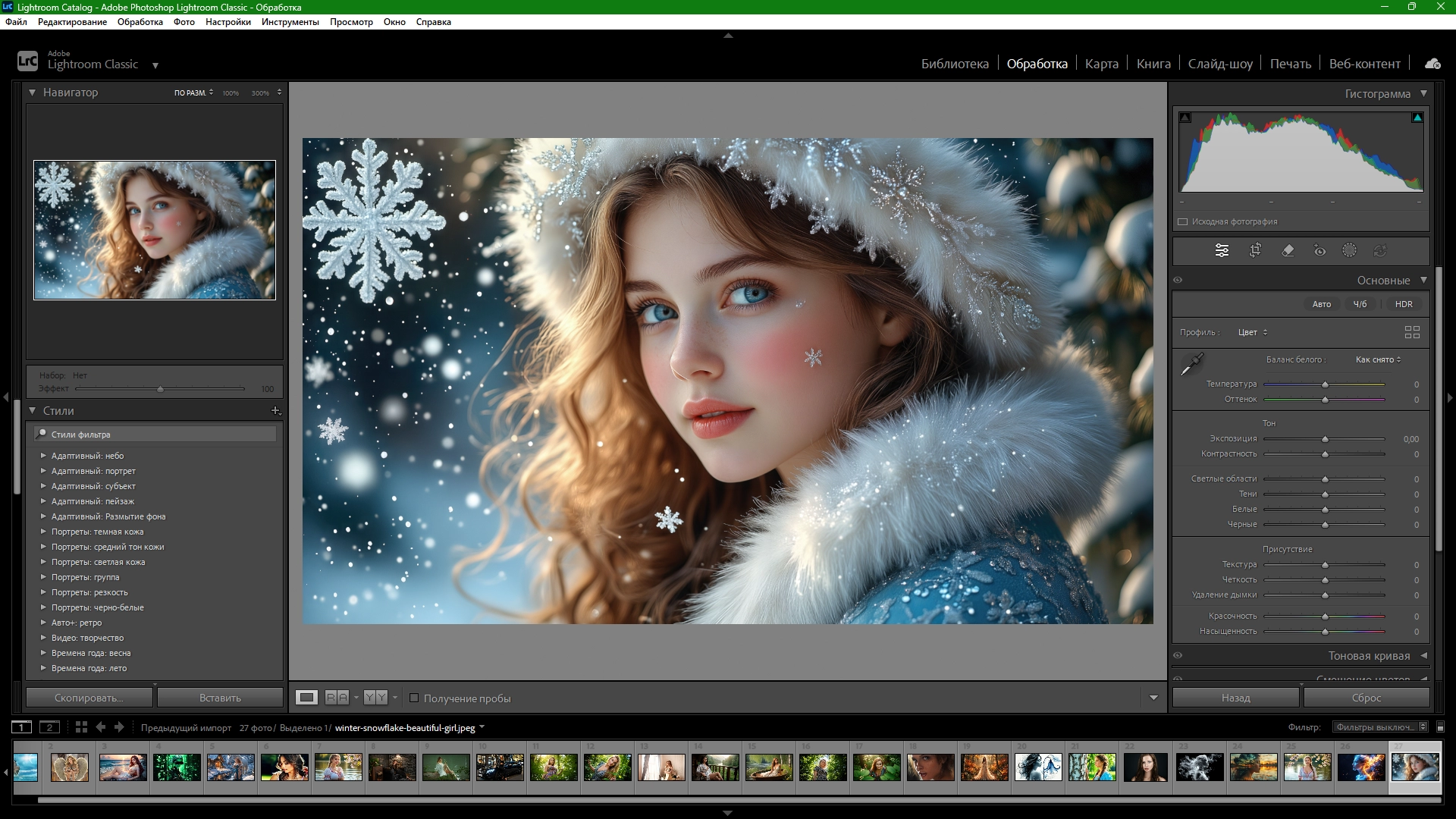Click the Сброс button
The height and width of the screenshot is (819, 1456).
coord(1366,698)
